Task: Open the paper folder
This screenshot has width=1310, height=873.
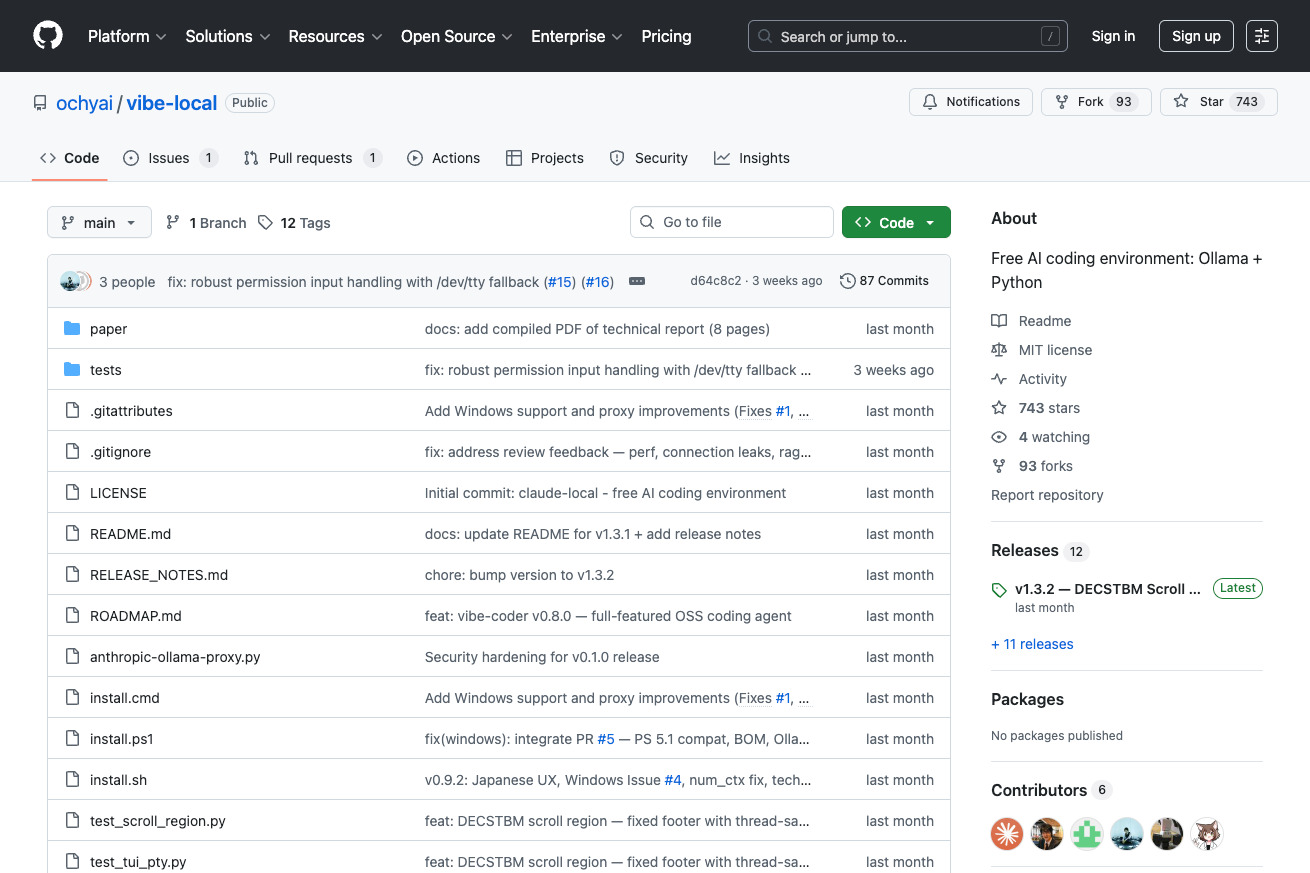Action: click(x=108, y=329)
